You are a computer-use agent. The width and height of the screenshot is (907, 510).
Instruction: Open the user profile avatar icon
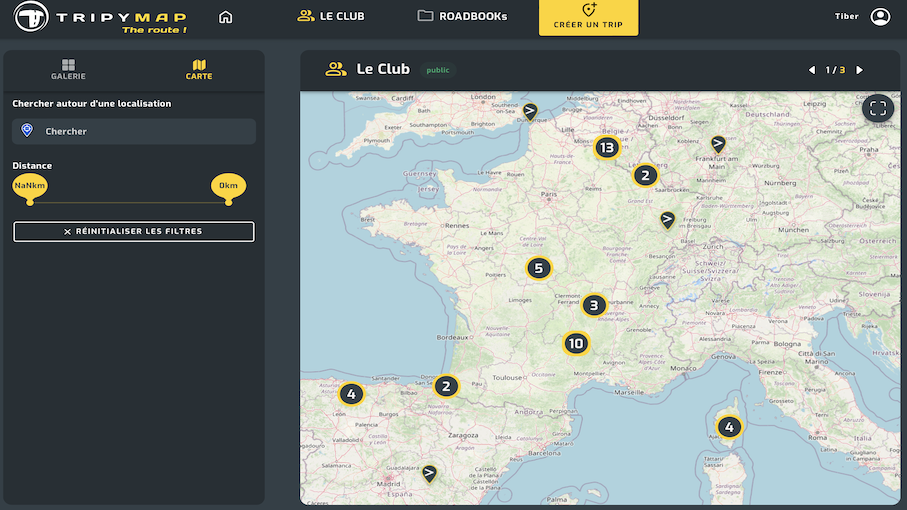[x=880, y=17]
